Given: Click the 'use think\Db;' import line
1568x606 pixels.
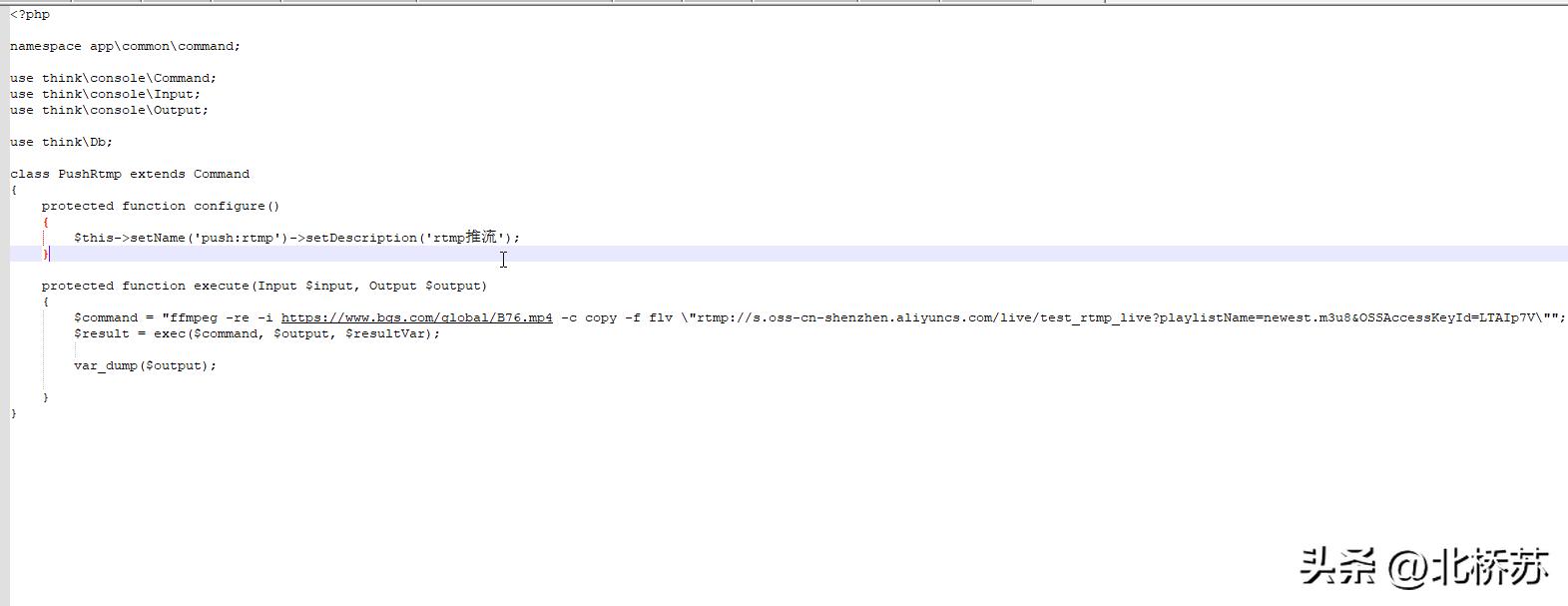Looking at the screenshot, I should click(62, 142).
